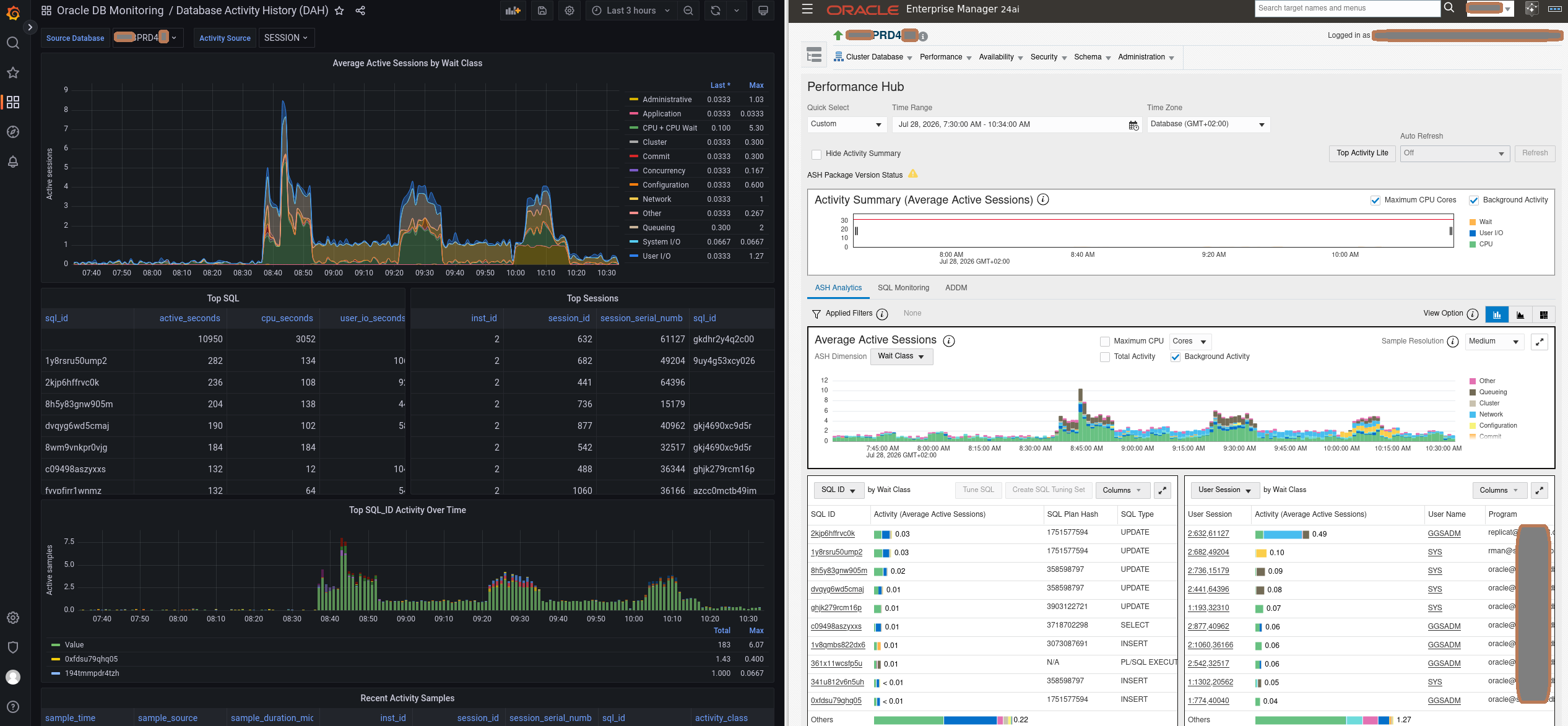Click the Queueing legend swatch in Grafana
1568x726 pixels.
coord(634,228)
